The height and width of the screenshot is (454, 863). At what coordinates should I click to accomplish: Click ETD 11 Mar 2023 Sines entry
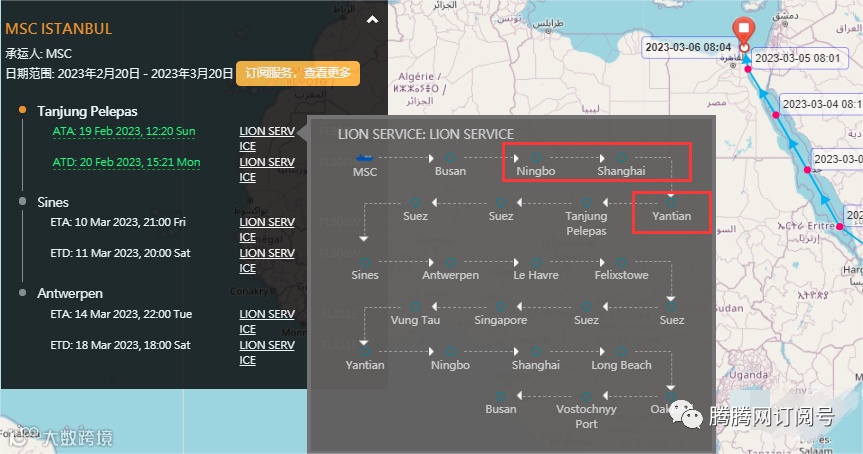[121, 253]
